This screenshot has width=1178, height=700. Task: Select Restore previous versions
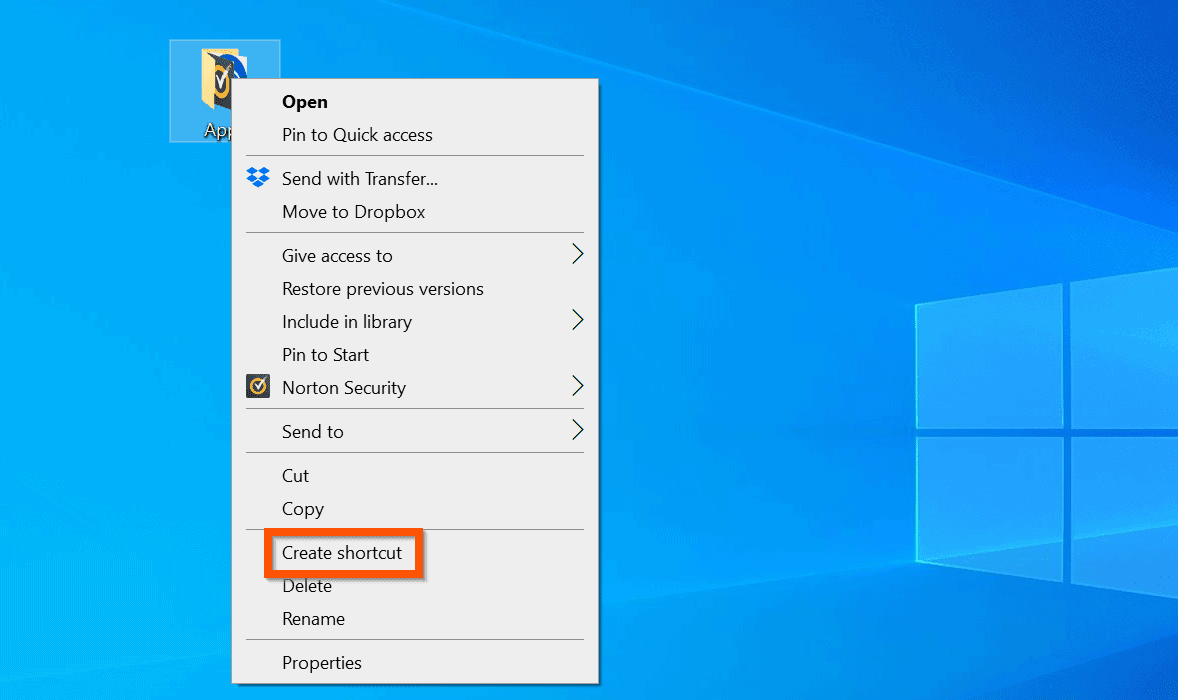point(382,288)
